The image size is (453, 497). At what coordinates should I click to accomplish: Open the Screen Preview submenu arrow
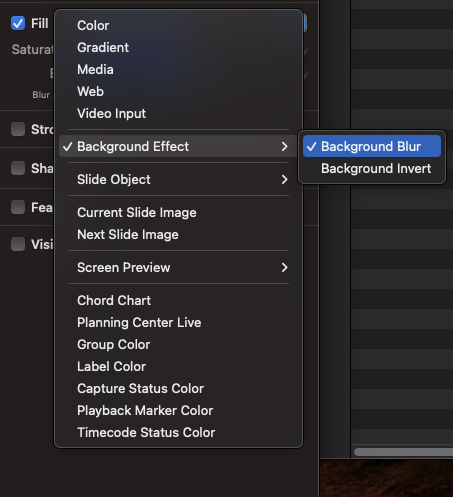pos(284,267)
